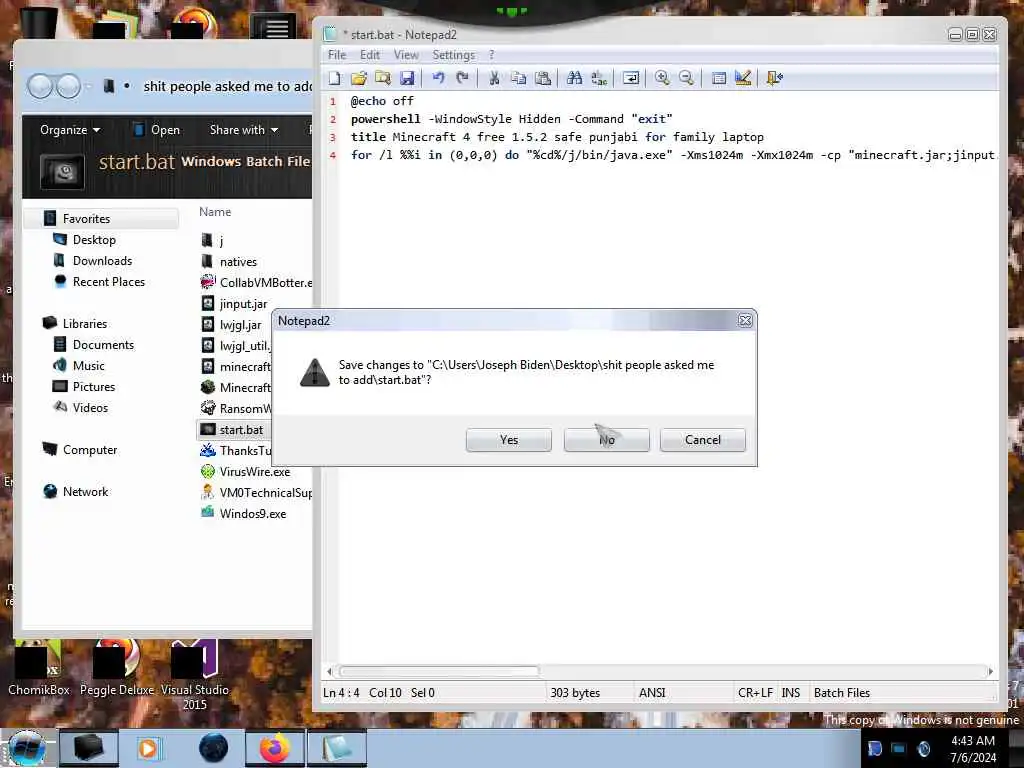Image resolution: width=1024 pixels, height=768 pixels.
Task: Click the Replace icon in Notepad2 toolbar
Action: click(x=599, y=78)
